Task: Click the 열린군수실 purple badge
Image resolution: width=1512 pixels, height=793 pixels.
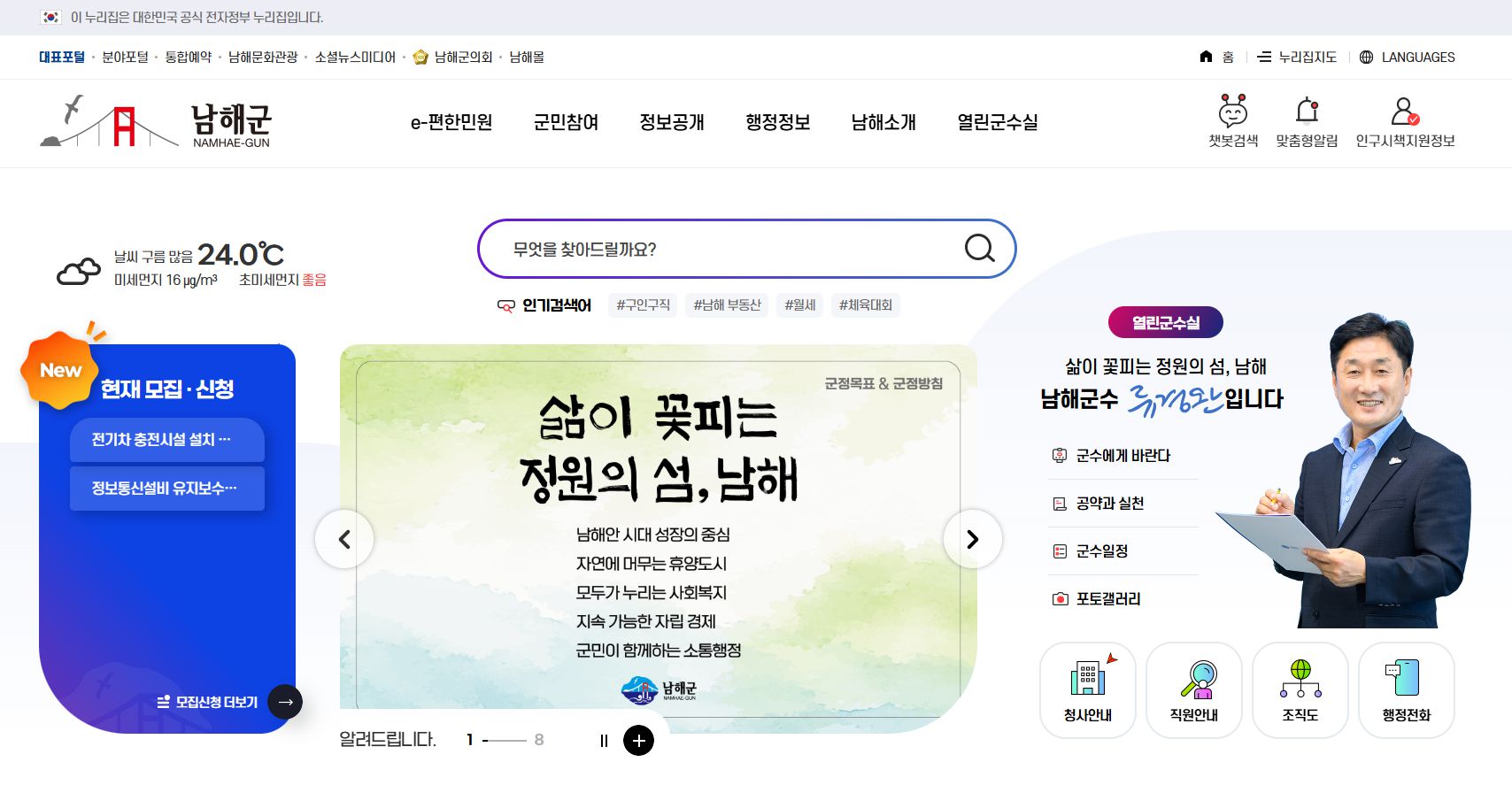Action: pyautogui.click(x=1166, y=322)
